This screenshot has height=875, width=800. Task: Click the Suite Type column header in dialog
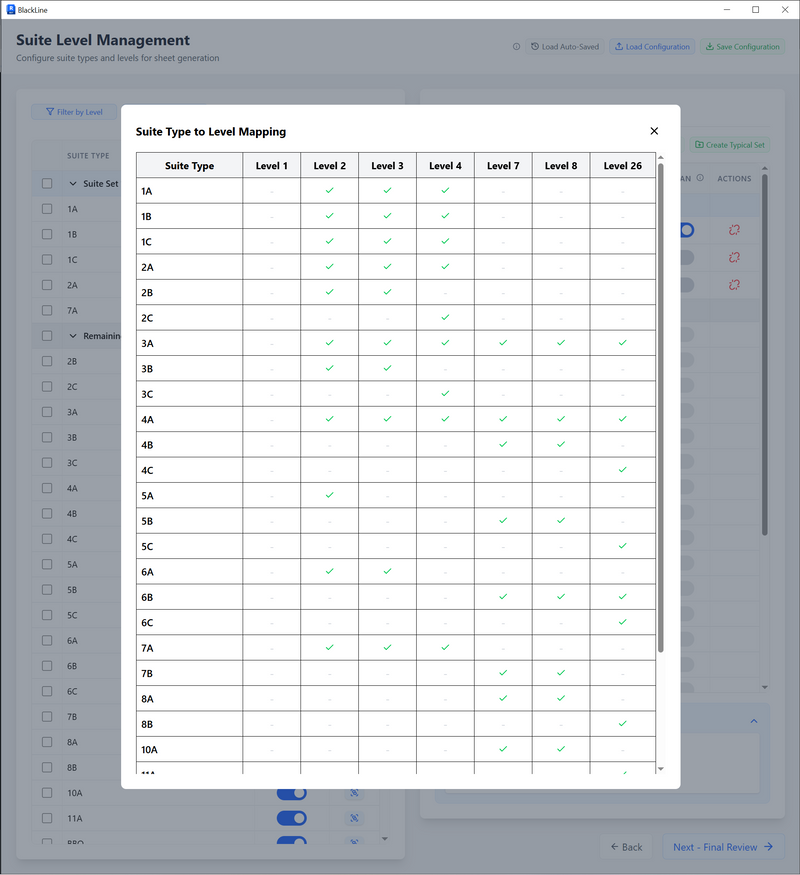(190, 166)
